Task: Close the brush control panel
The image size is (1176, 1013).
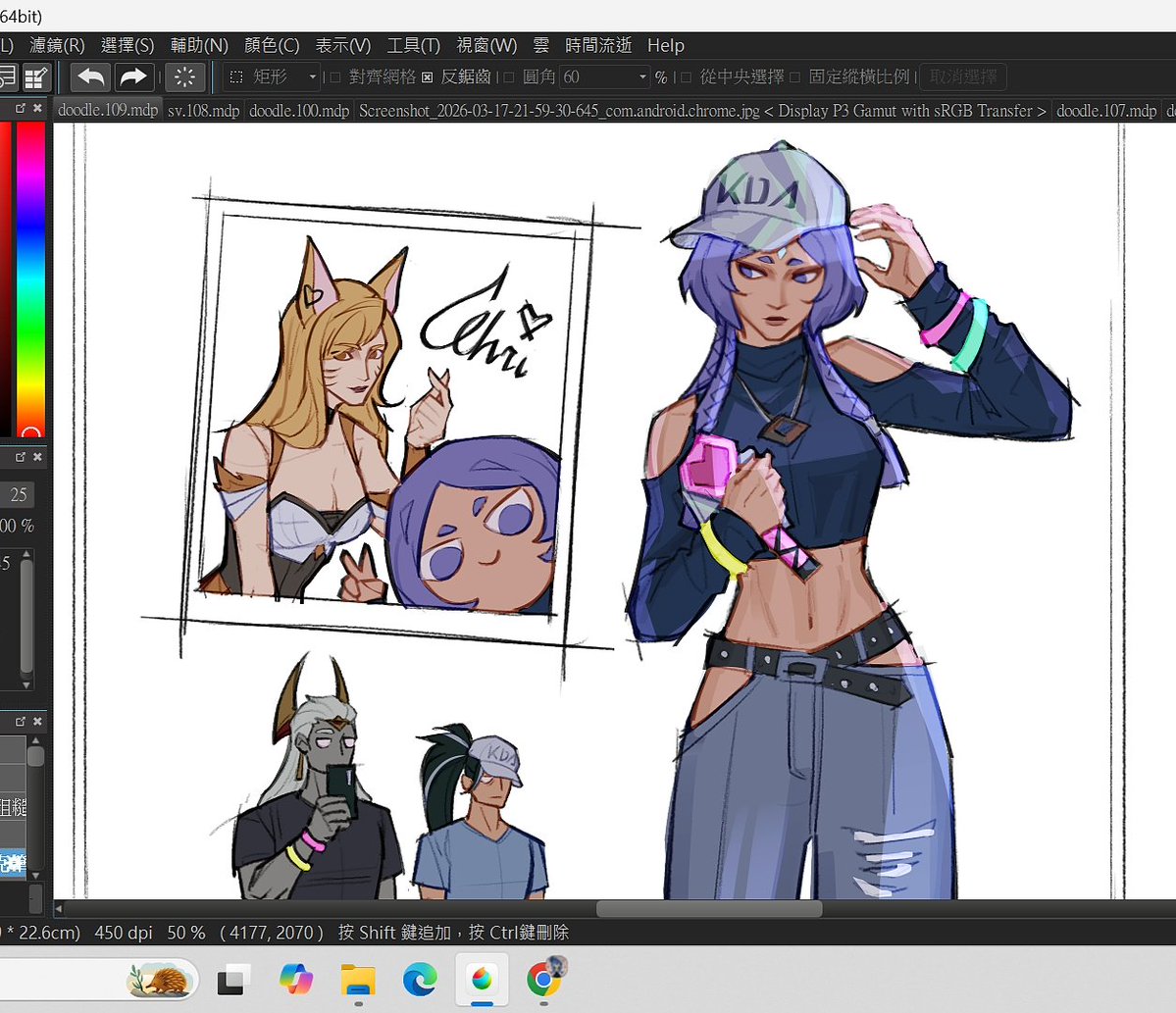Action: tap(37, 457)
